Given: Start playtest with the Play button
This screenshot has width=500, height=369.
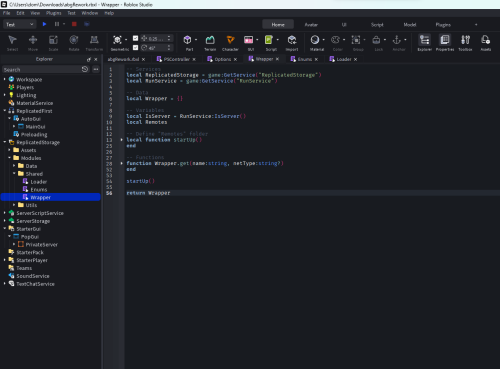Looking at the screenshot, I should 44,24.
